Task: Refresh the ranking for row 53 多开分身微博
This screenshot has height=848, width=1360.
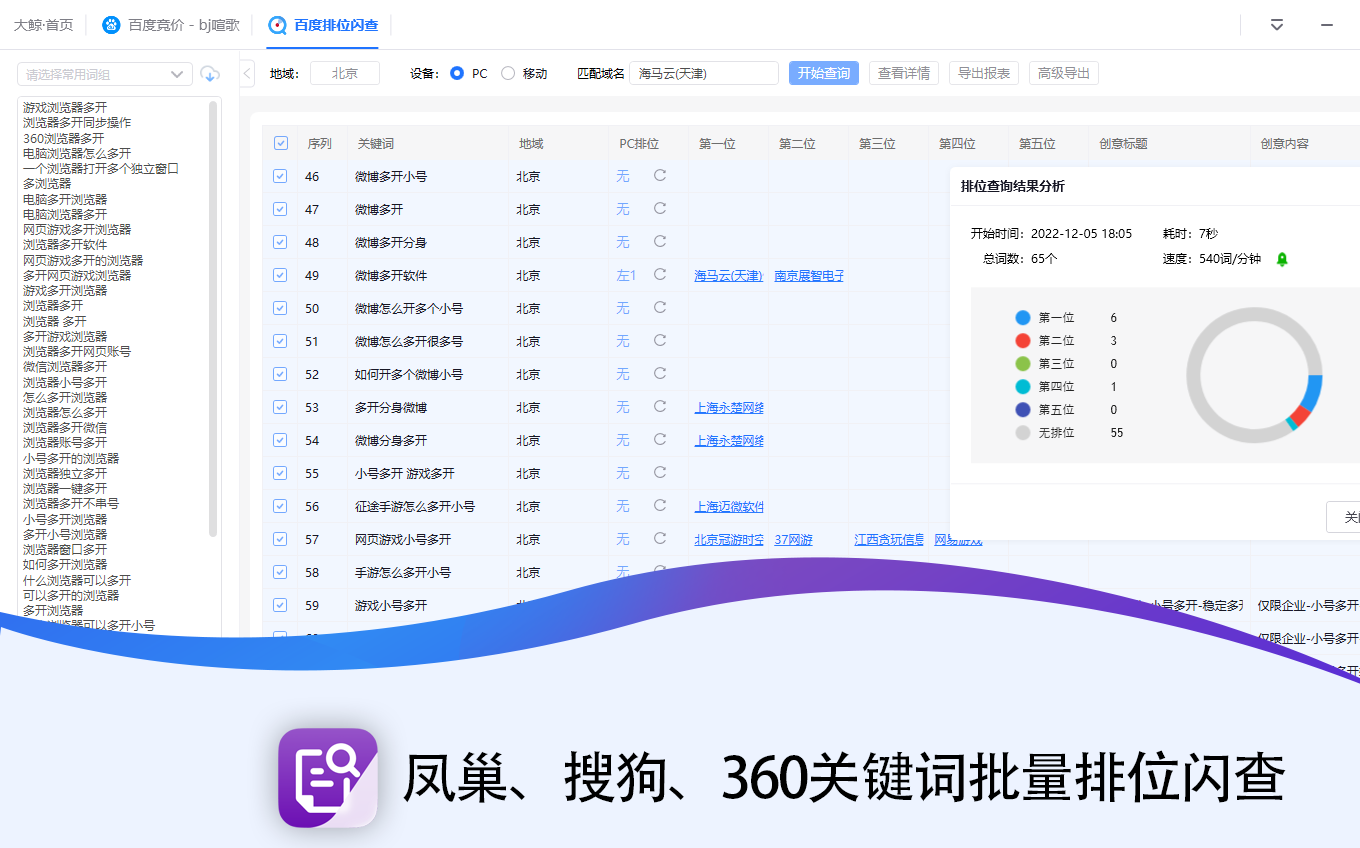Action: [660, 406]
